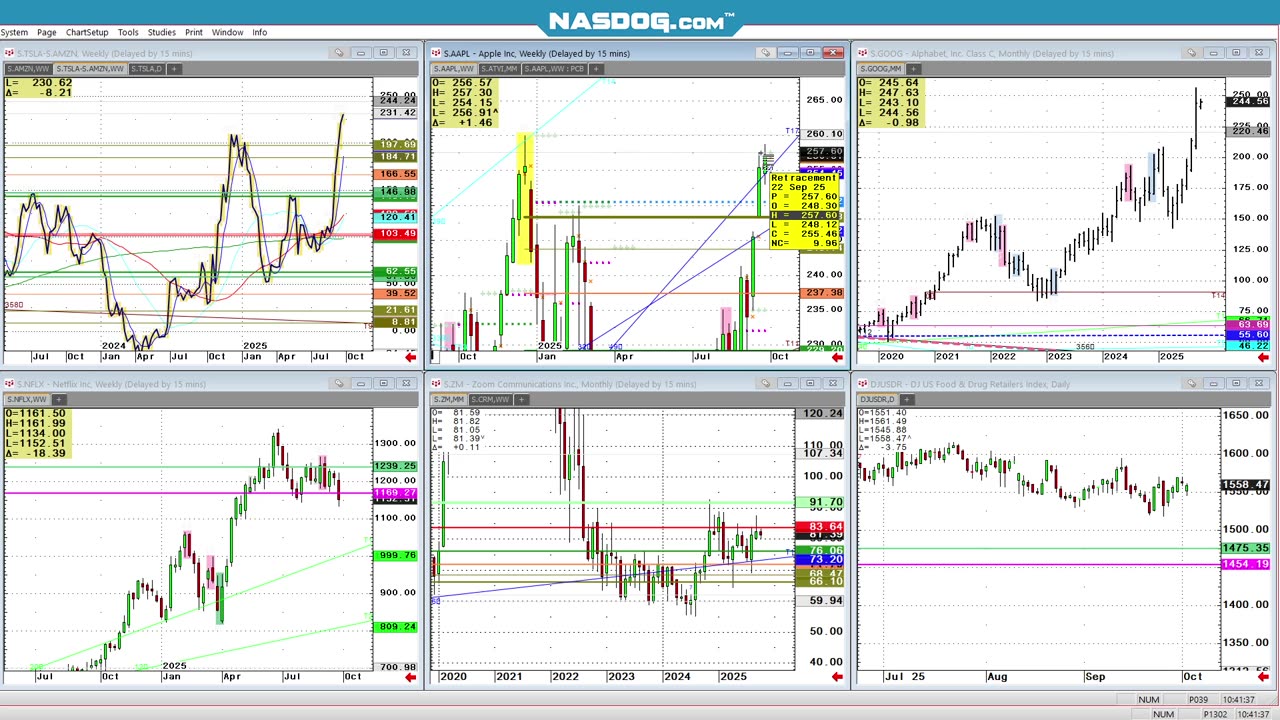The width and height of the screenshot is (1280, 720).
Task: Open the Info menu
Action: point(259,32)
